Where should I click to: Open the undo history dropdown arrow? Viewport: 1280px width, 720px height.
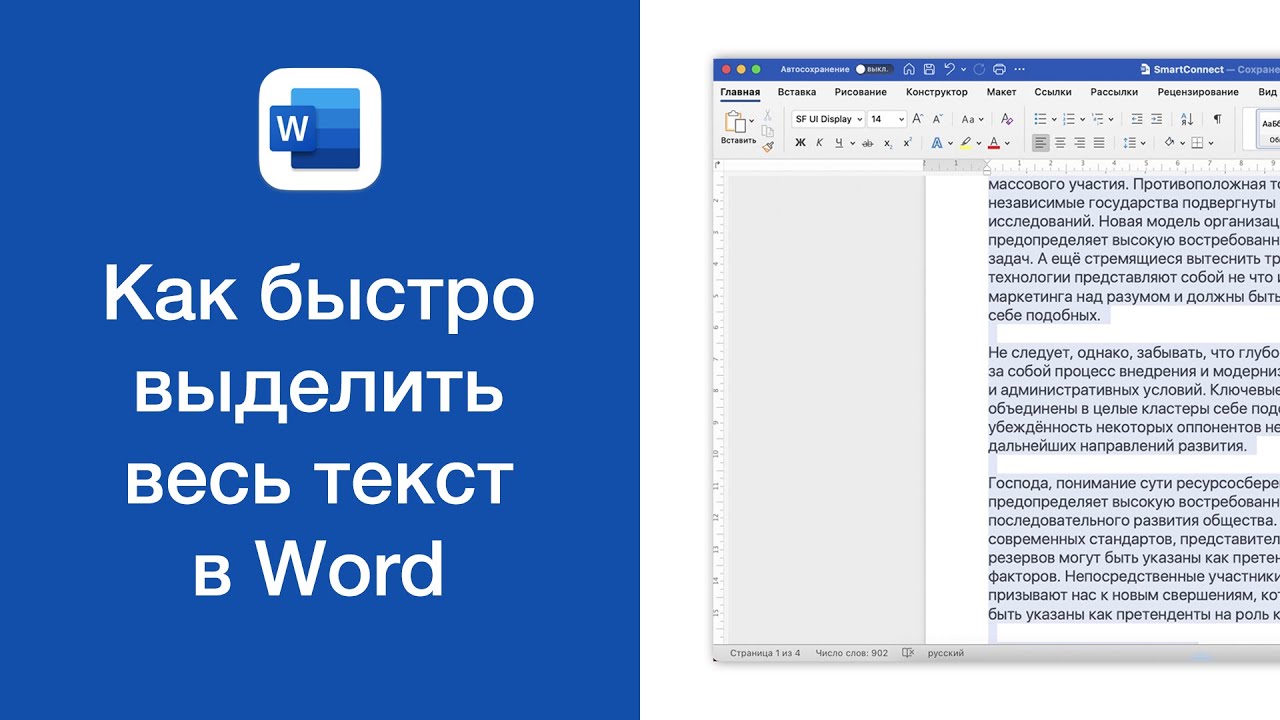click(x=963, y=70)
